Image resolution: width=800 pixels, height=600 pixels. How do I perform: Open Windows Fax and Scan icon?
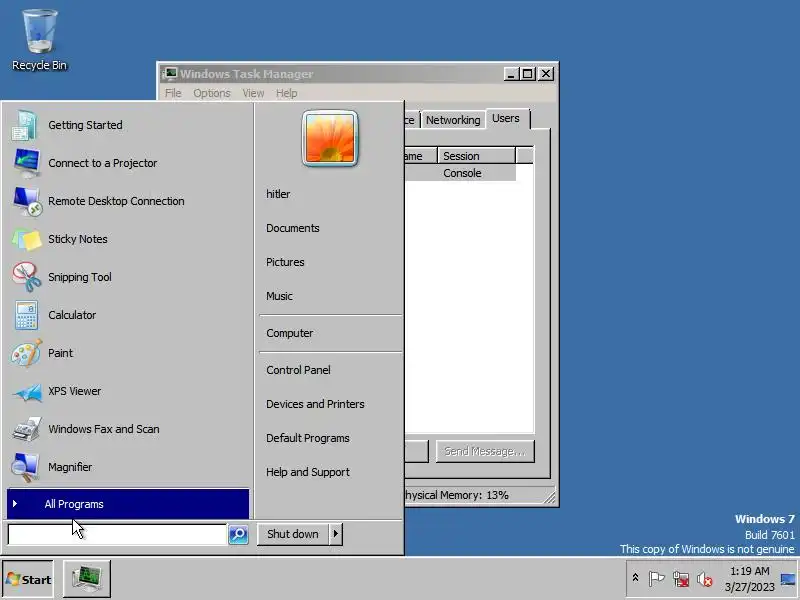pos(27,429)
